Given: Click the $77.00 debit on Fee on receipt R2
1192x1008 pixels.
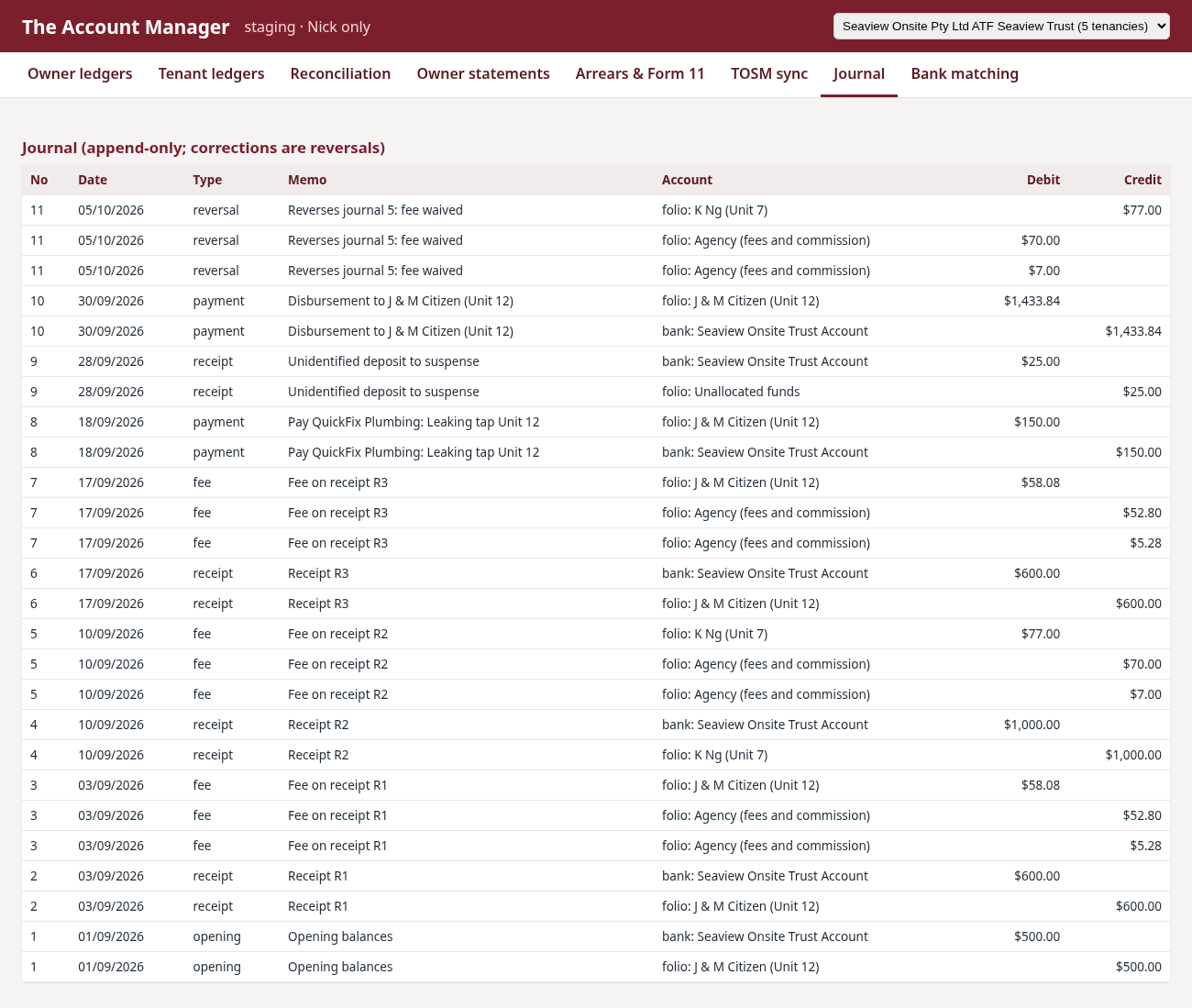Looking at the screenshot, I should [1041, 634].
